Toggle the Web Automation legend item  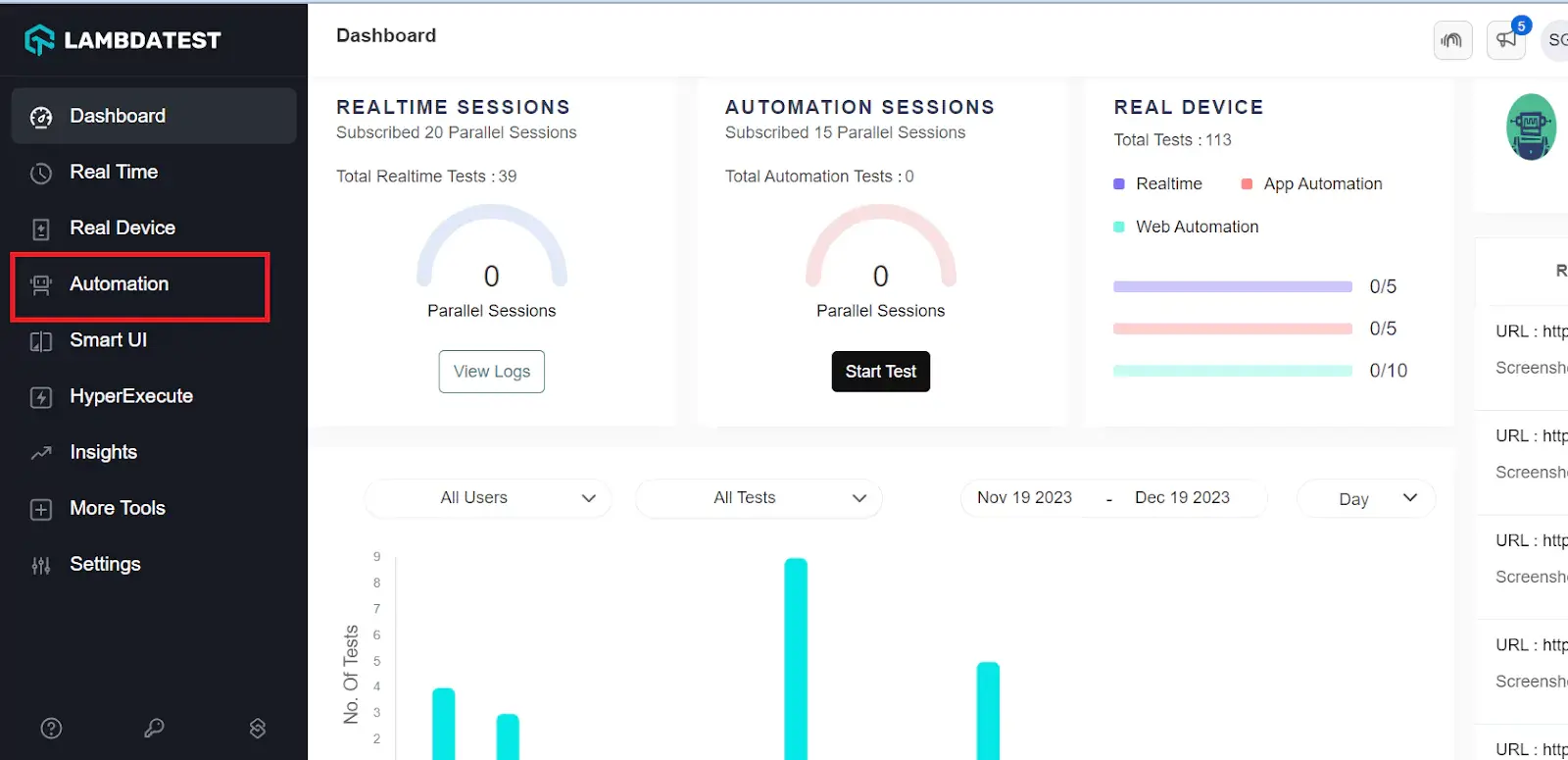(1187, 227)
